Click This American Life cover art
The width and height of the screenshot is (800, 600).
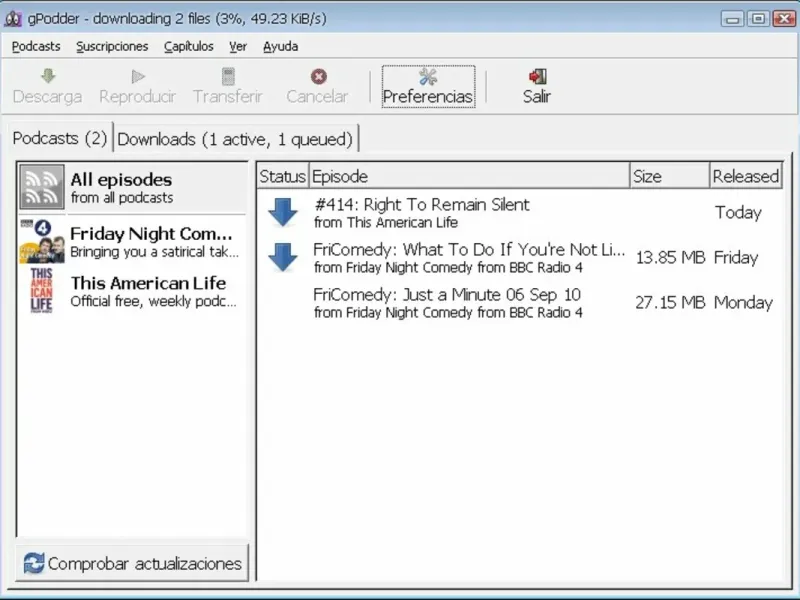(x=42, y=290)
